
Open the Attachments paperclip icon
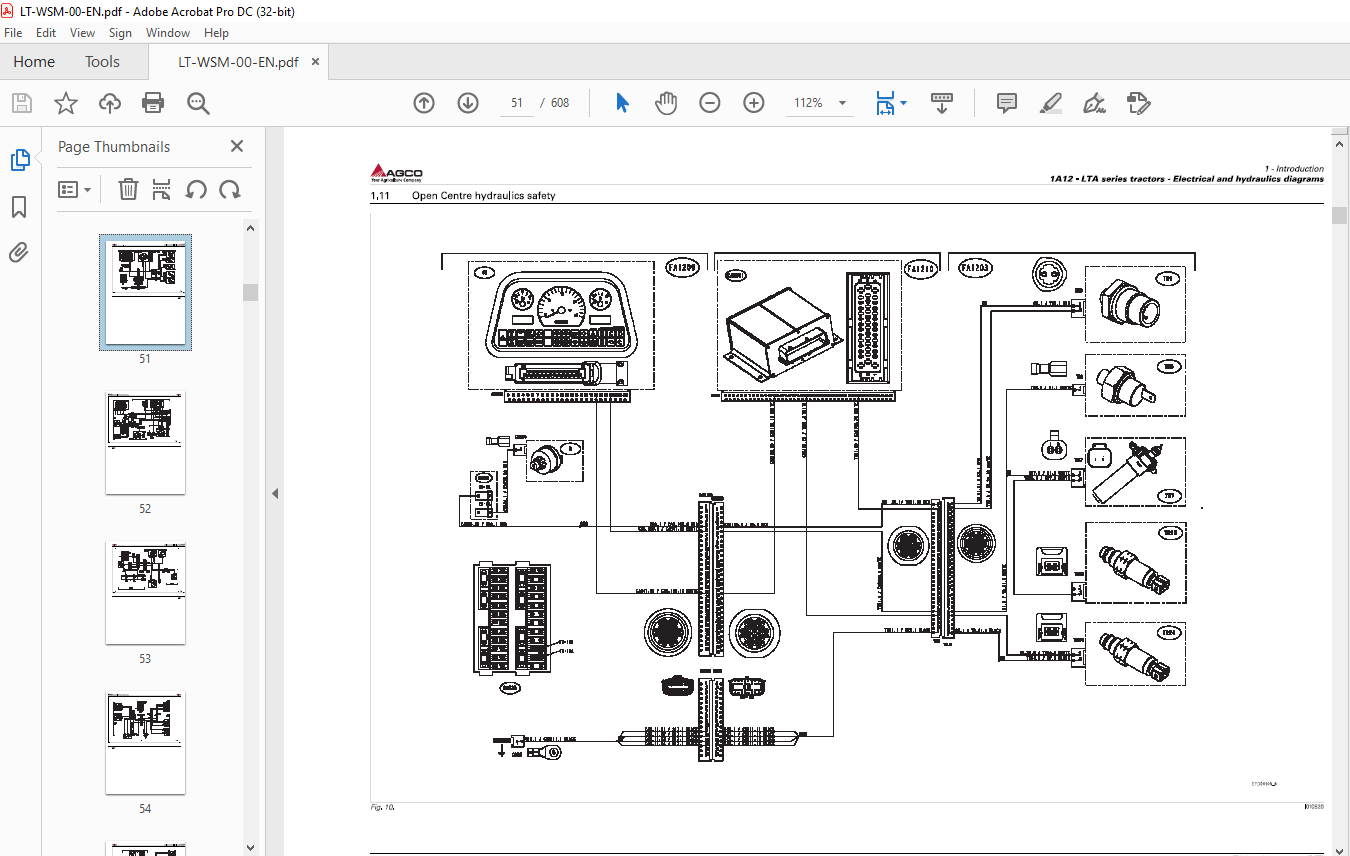(x=19, y=253)
